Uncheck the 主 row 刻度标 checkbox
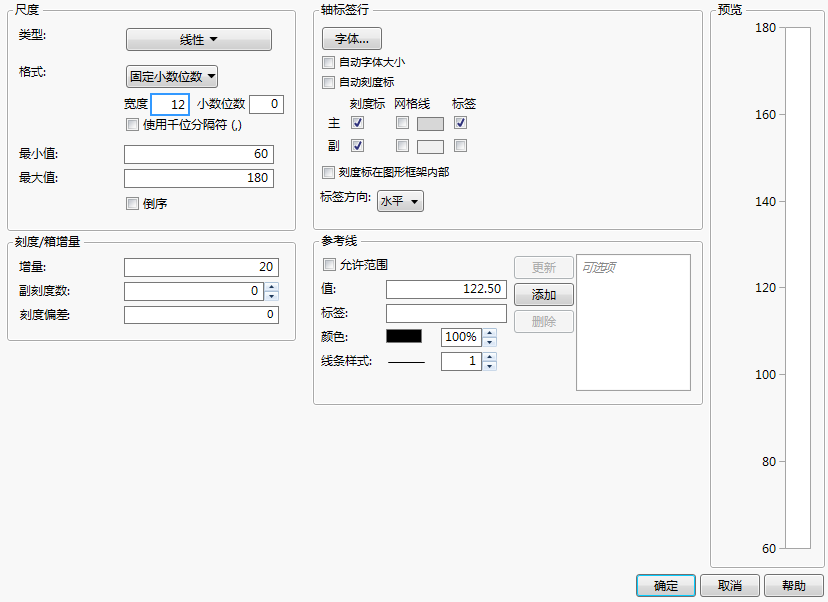Viewport: 828px width, 602px height. (x=357, y=123)
